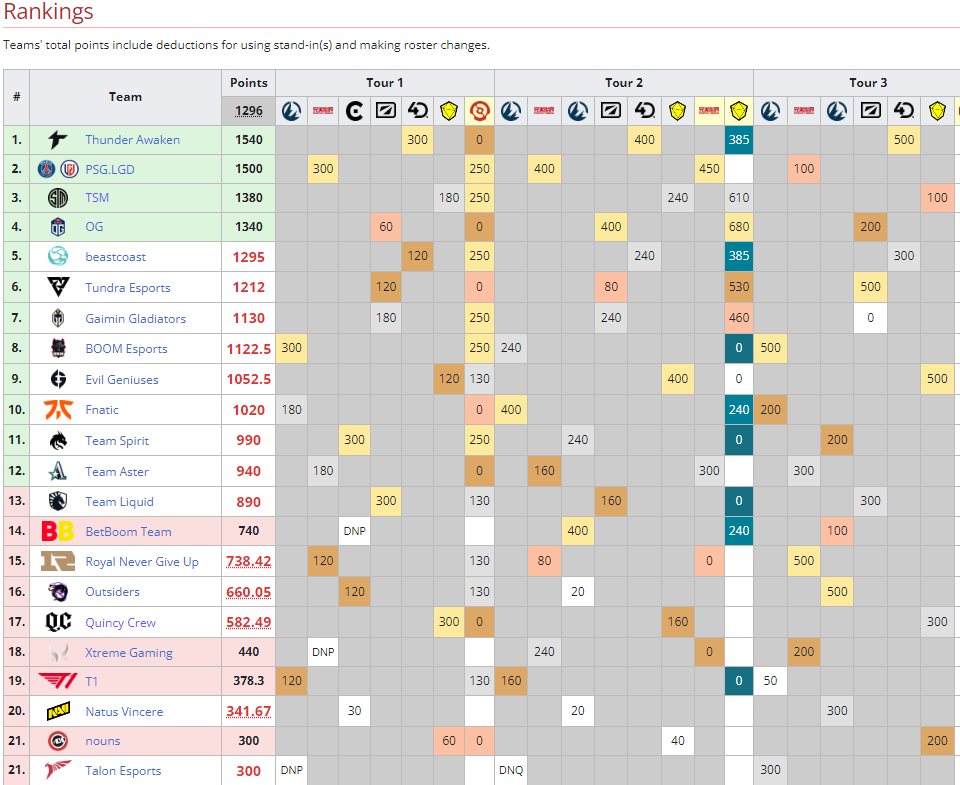Click the red T1 logo

pyautogui.click(x=58, y=681)
